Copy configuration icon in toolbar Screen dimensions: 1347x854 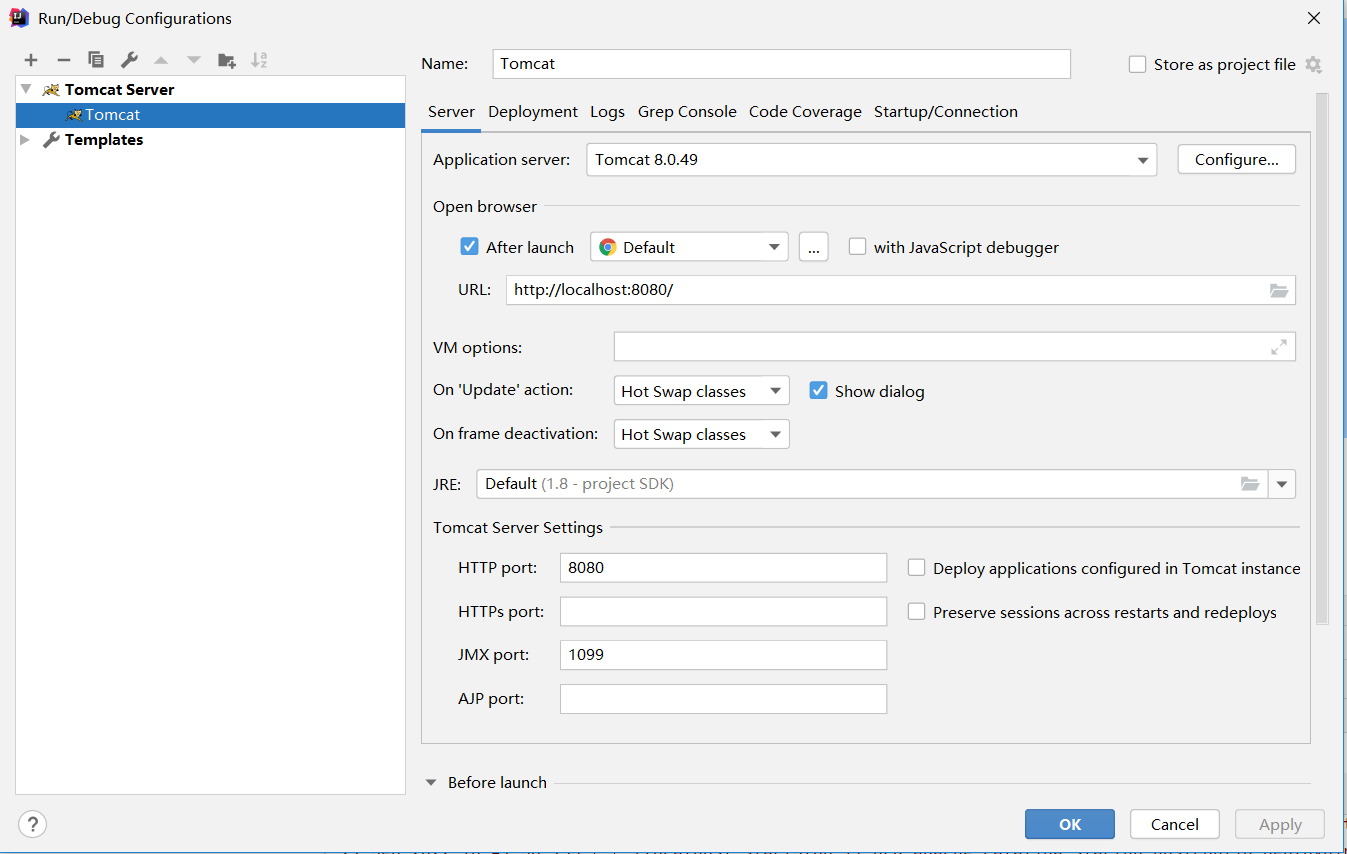tap(96, 60)
